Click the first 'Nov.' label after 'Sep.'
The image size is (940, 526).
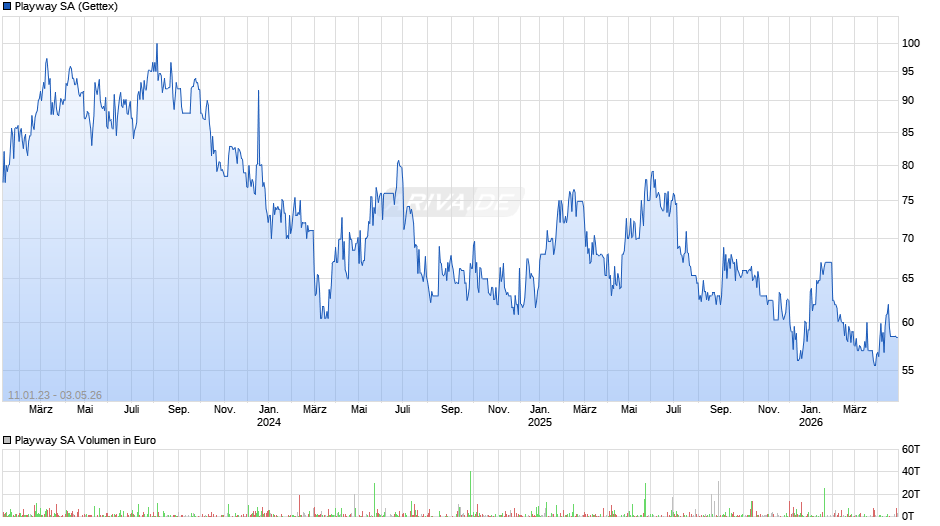(x=225, y=409)
